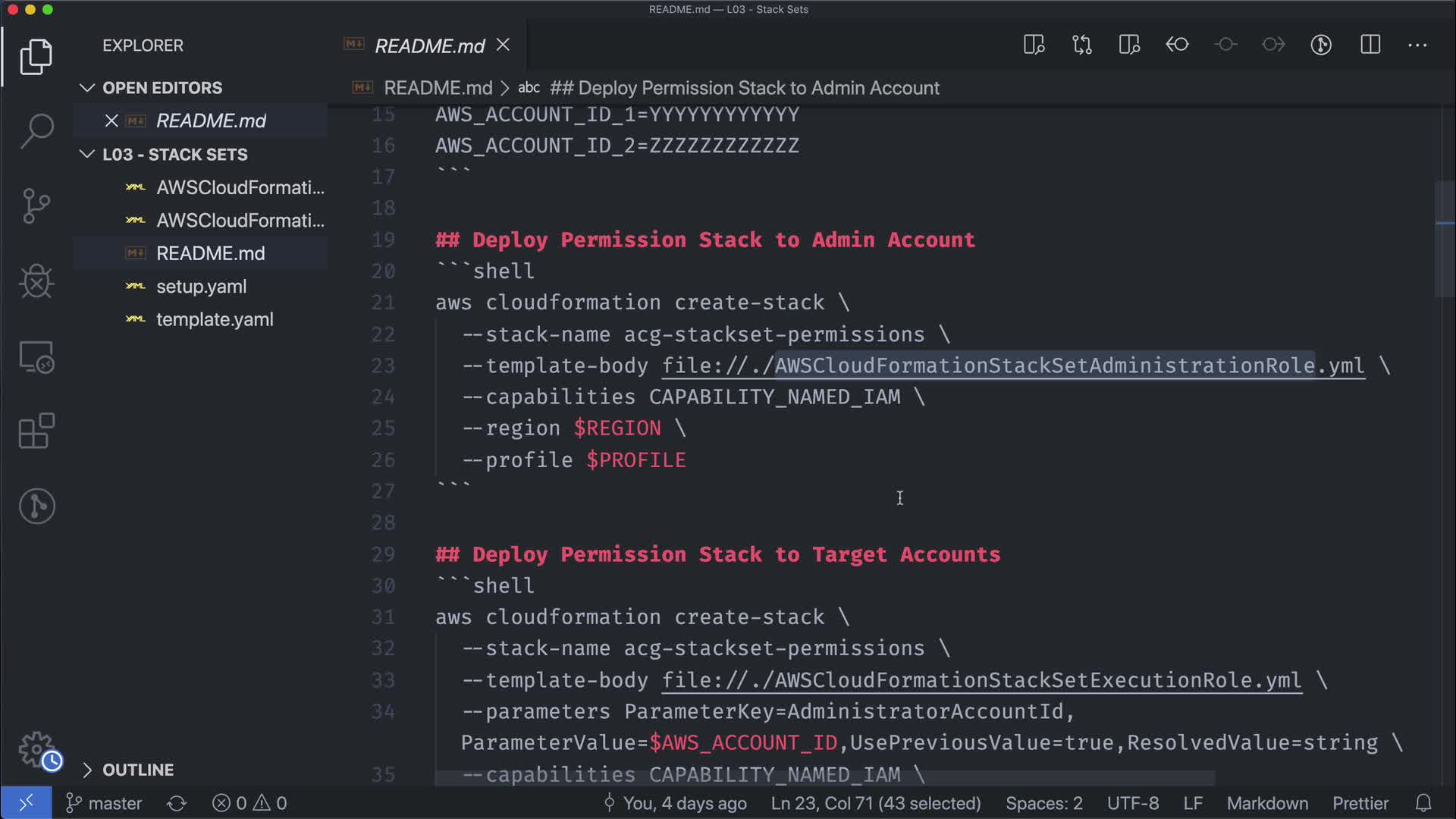
Task: Click the editor minimap scrollbar
Action: point(1444,240)
